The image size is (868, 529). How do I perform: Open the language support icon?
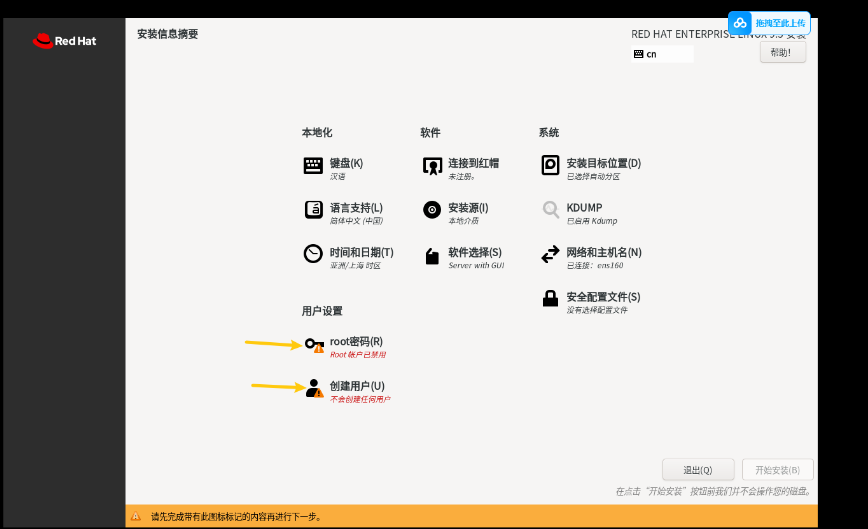pyautogui.click(x=313, y=210)
